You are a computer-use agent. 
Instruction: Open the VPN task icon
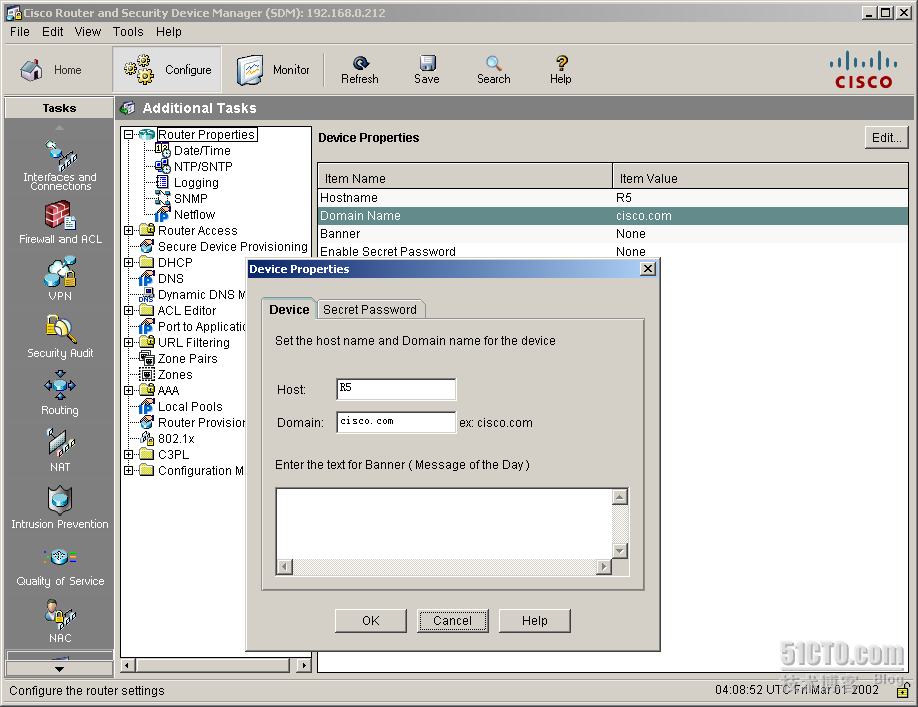tap(60, 279)
